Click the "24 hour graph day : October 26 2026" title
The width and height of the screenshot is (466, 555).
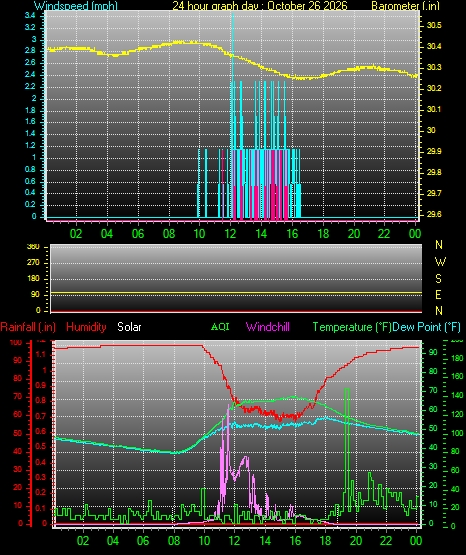coord(260,5)
